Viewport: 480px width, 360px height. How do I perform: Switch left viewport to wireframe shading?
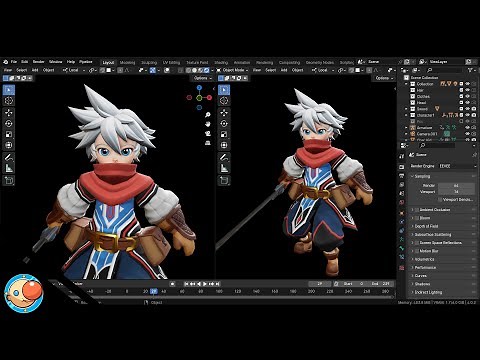click(x=189, y=70)
